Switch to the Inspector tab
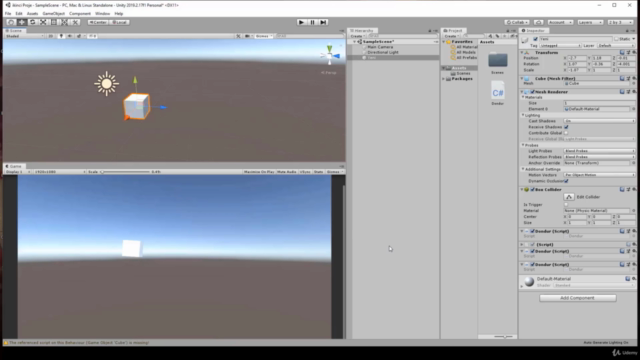This screenshot has width=640, height=360. point(534,31)
